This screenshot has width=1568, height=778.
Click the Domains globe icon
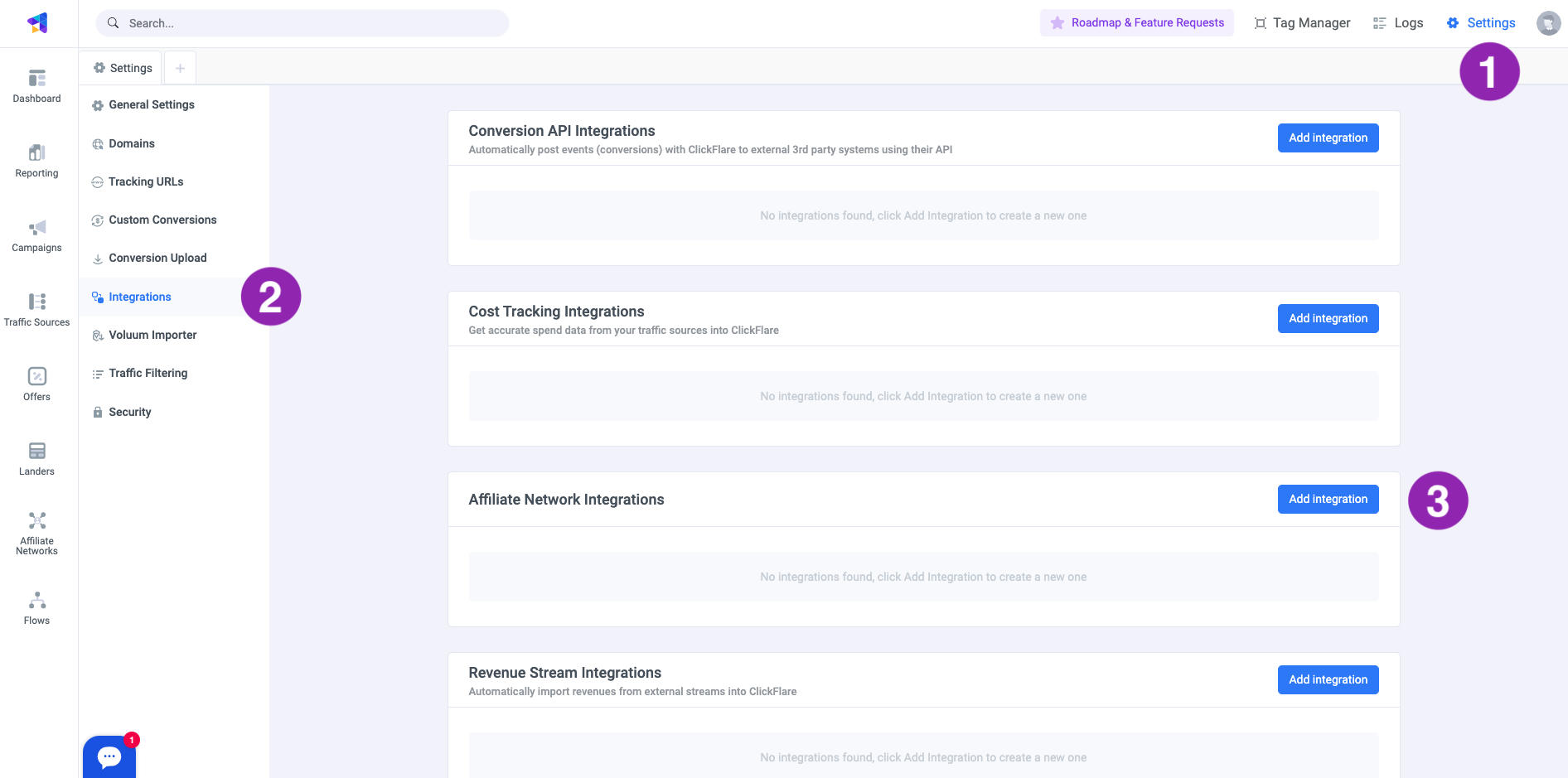pos(98,144)
